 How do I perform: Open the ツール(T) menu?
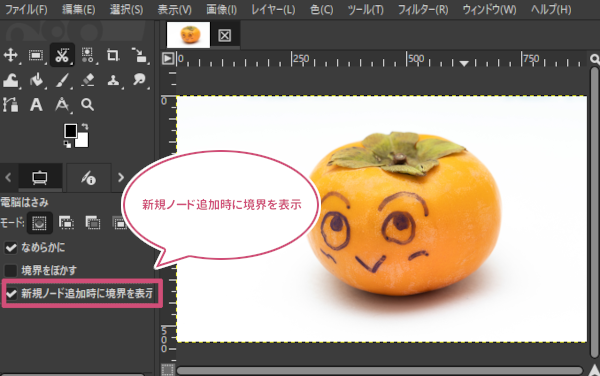point(365,9)
